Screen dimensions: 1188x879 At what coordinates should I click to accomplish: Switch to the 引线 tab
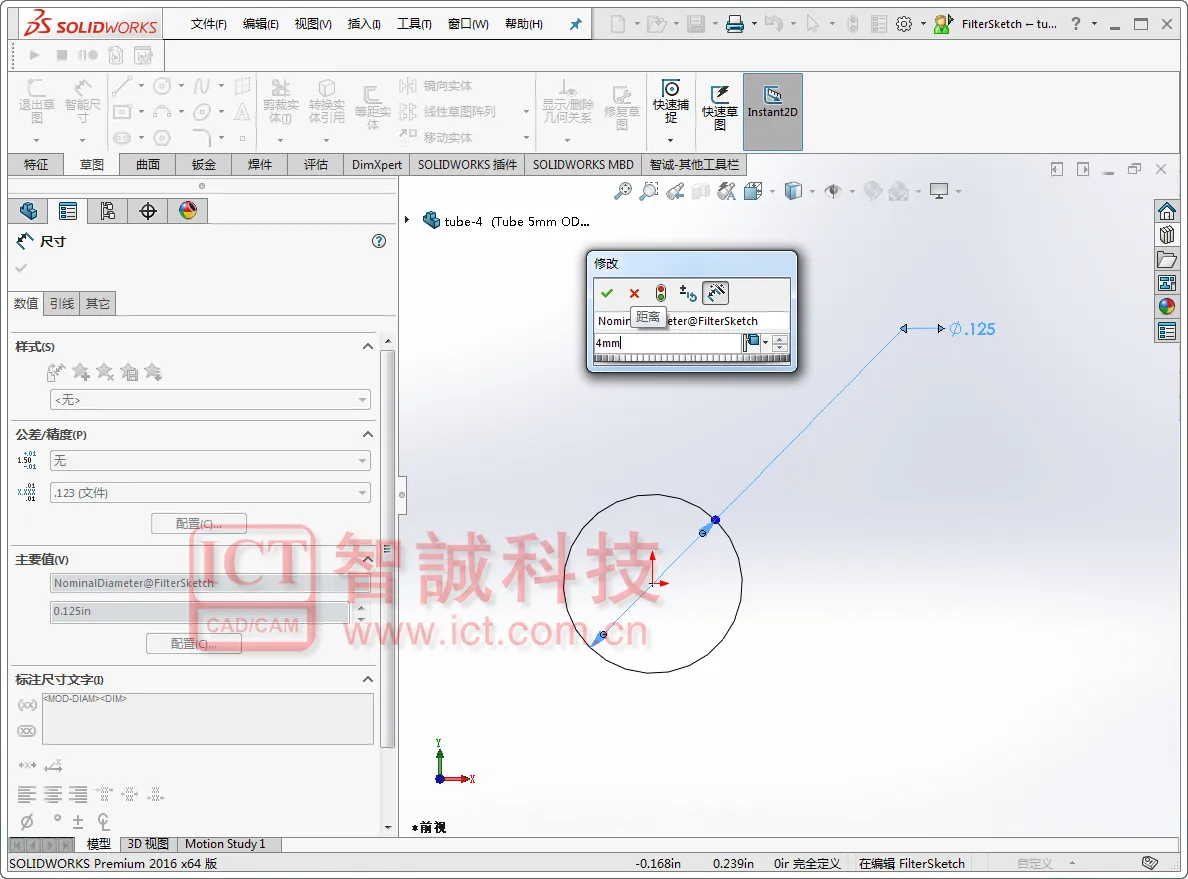click(x=62, y=303)
